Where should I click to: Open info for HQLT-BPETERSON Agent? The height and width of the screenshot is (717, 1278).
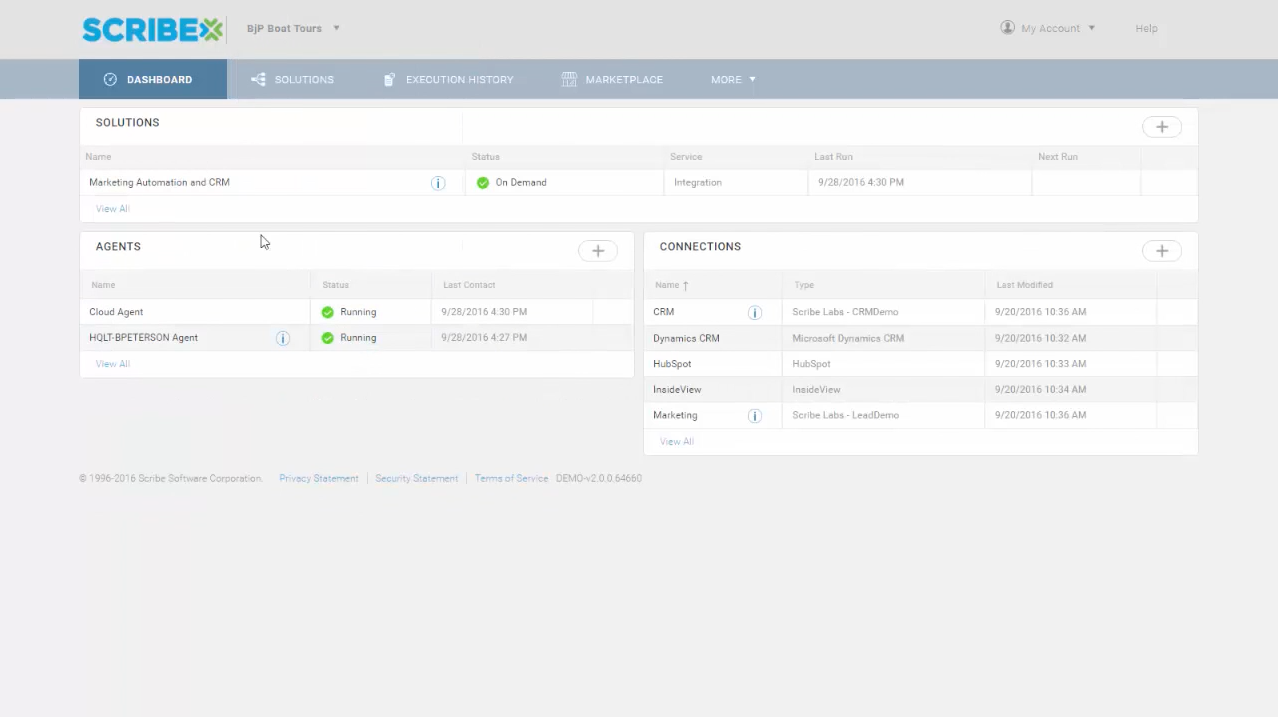tap(283, 338)
